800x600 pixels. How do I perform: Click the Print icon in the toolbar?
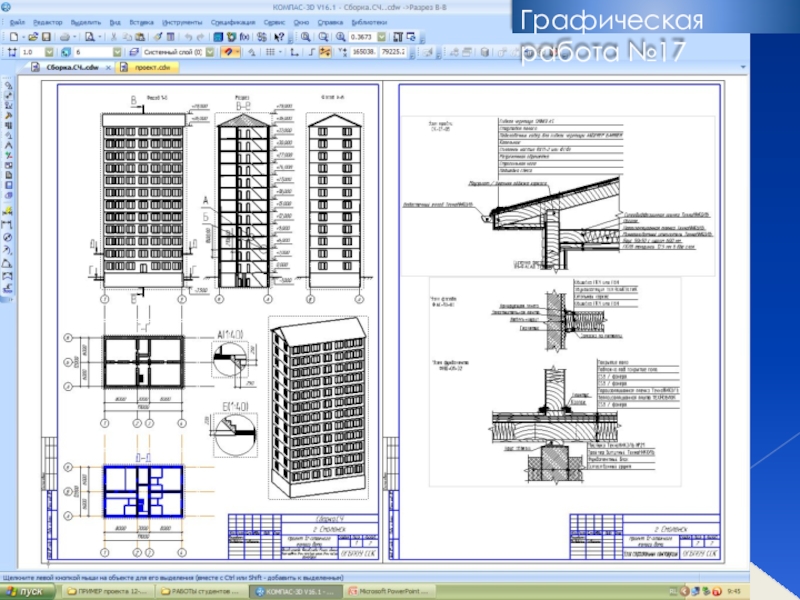coord(64,35)
